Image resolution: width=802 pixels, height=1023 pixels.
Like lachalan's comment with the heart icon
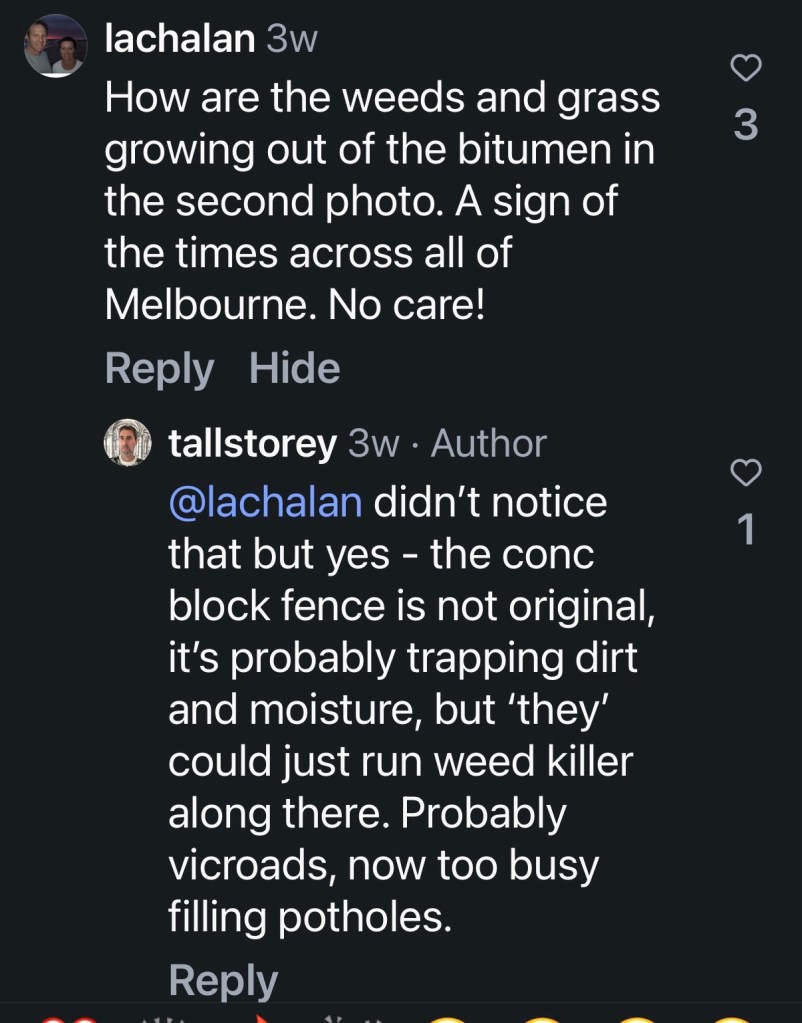tap(746, 68)
